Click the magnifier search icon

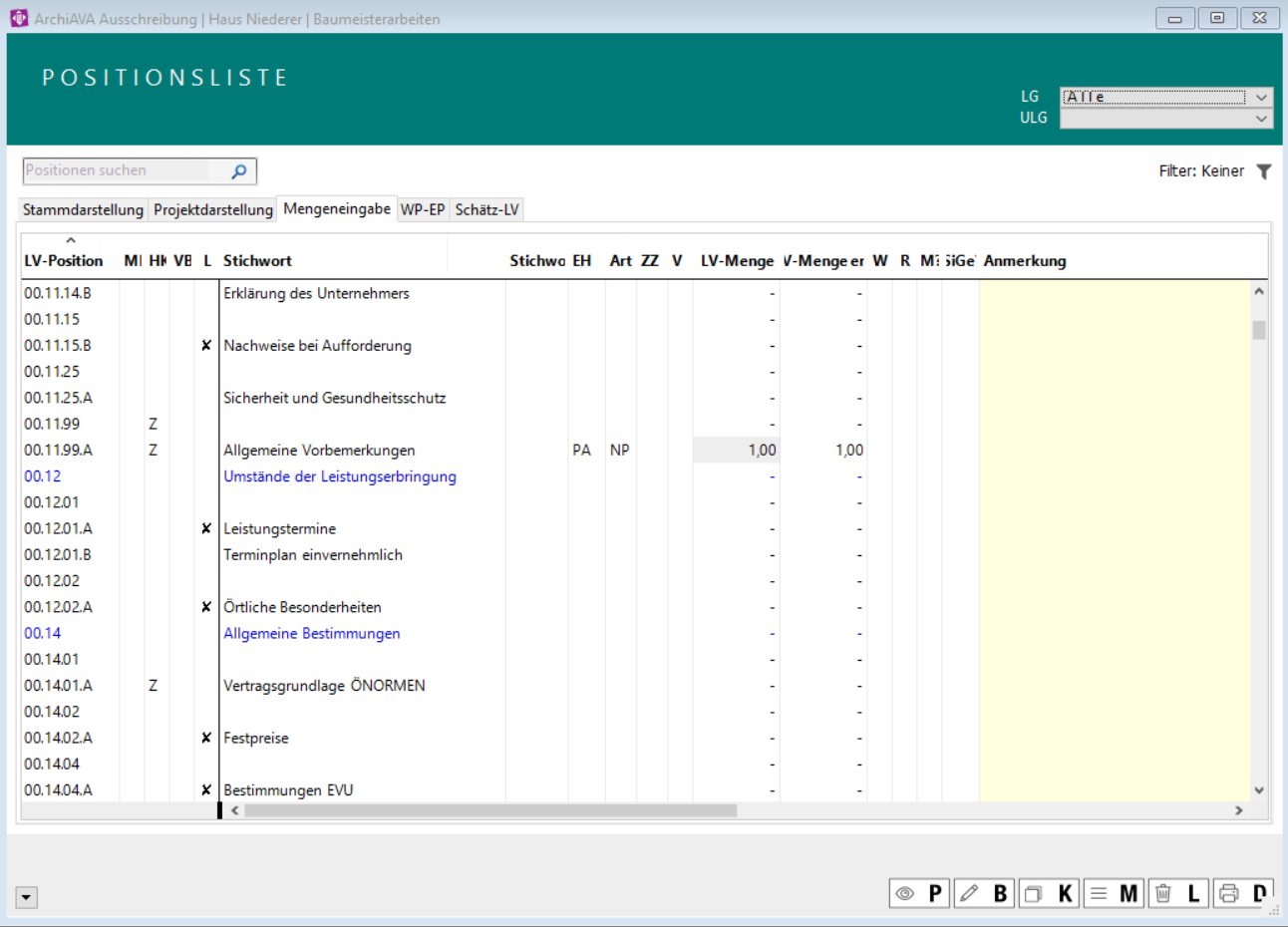pyautogui.click(x=239, y=171)
